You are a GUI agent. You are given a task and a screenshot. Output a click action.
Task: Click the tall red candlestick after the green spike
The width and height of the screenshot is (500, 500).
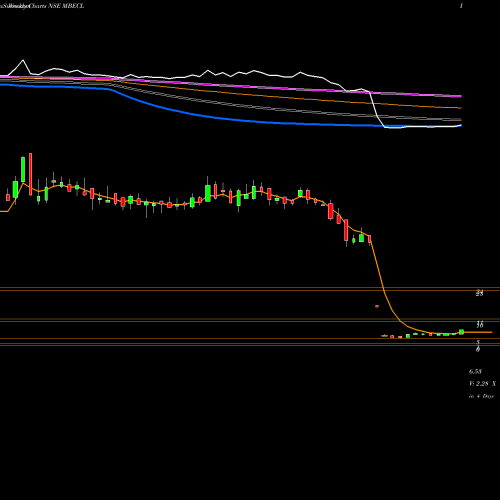coord(31,174)
